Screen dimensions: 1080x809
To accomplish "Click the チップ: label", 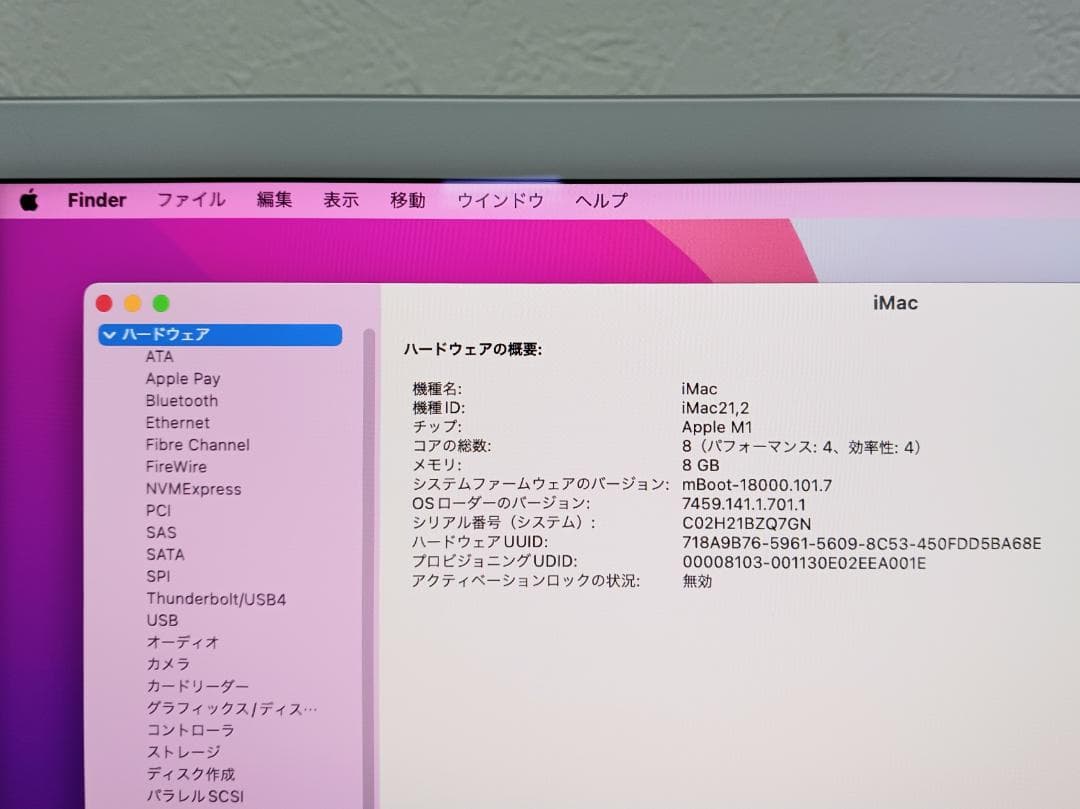I will [437, 427].
